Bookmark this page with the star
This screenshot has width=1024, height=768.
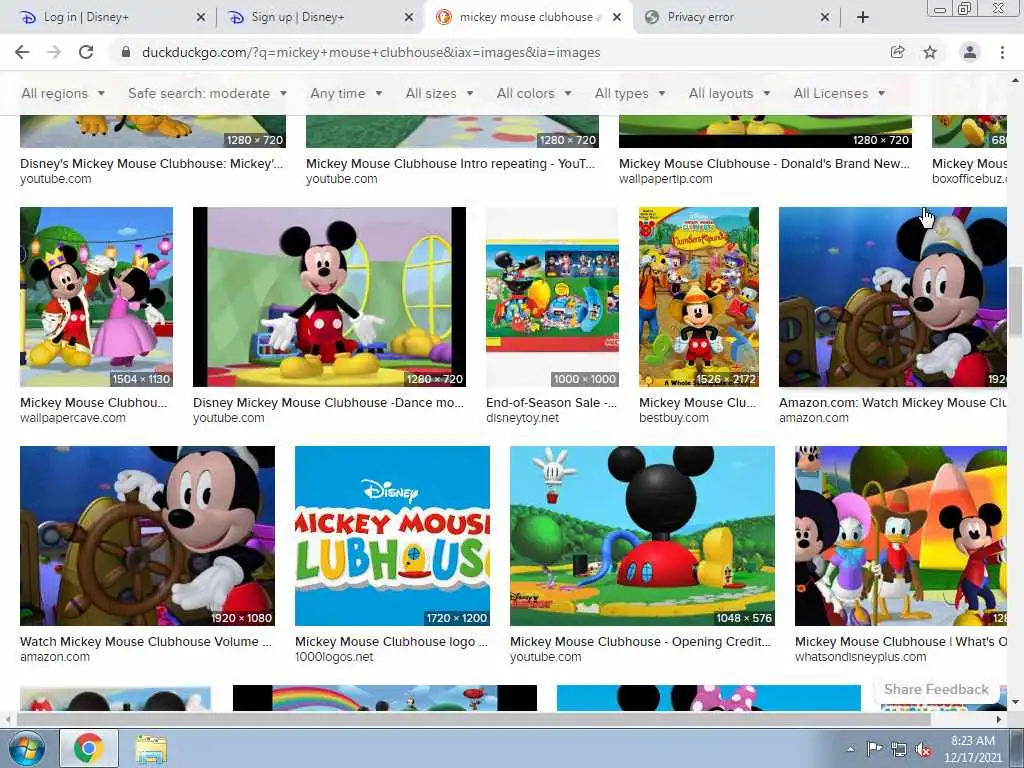(x=930, y=52)
